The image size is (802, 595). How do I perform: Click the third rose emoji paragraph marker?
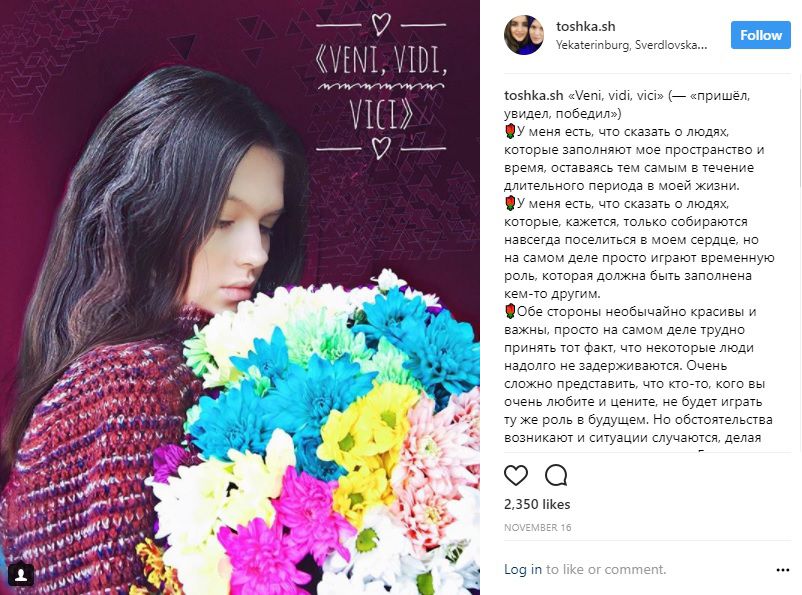coord(510,311)
